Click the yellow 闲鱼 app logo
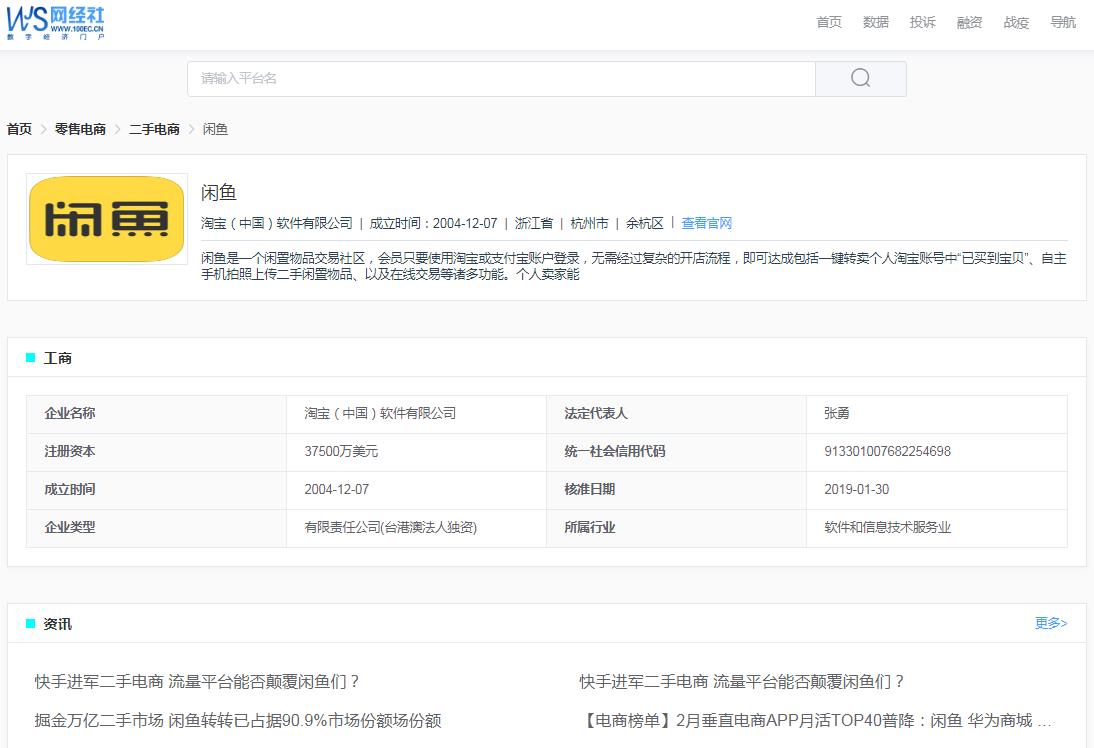 click(106, 218)
